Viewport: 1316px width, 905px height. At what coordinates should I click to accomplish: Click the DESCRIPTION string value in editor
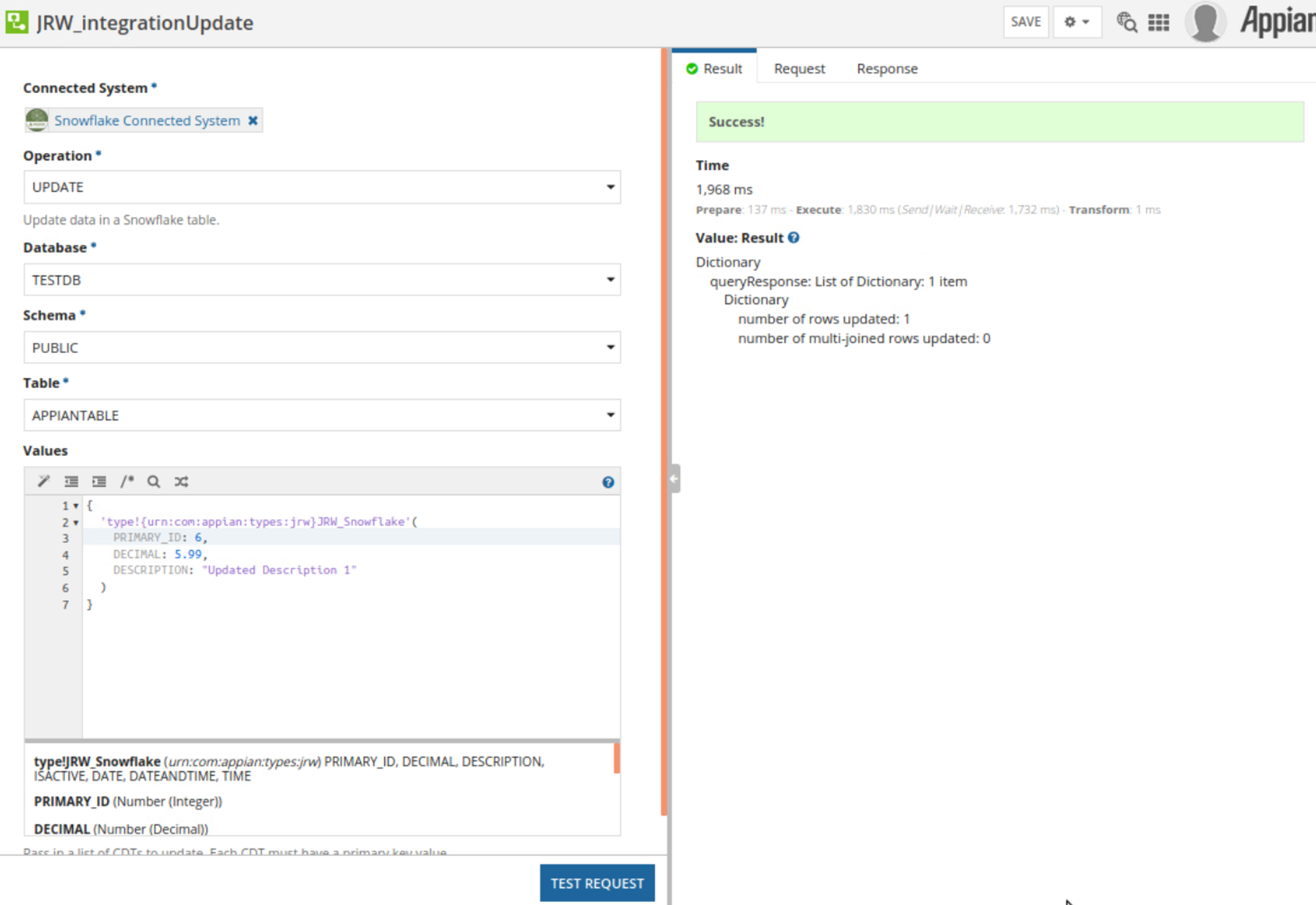coord(279,570)
